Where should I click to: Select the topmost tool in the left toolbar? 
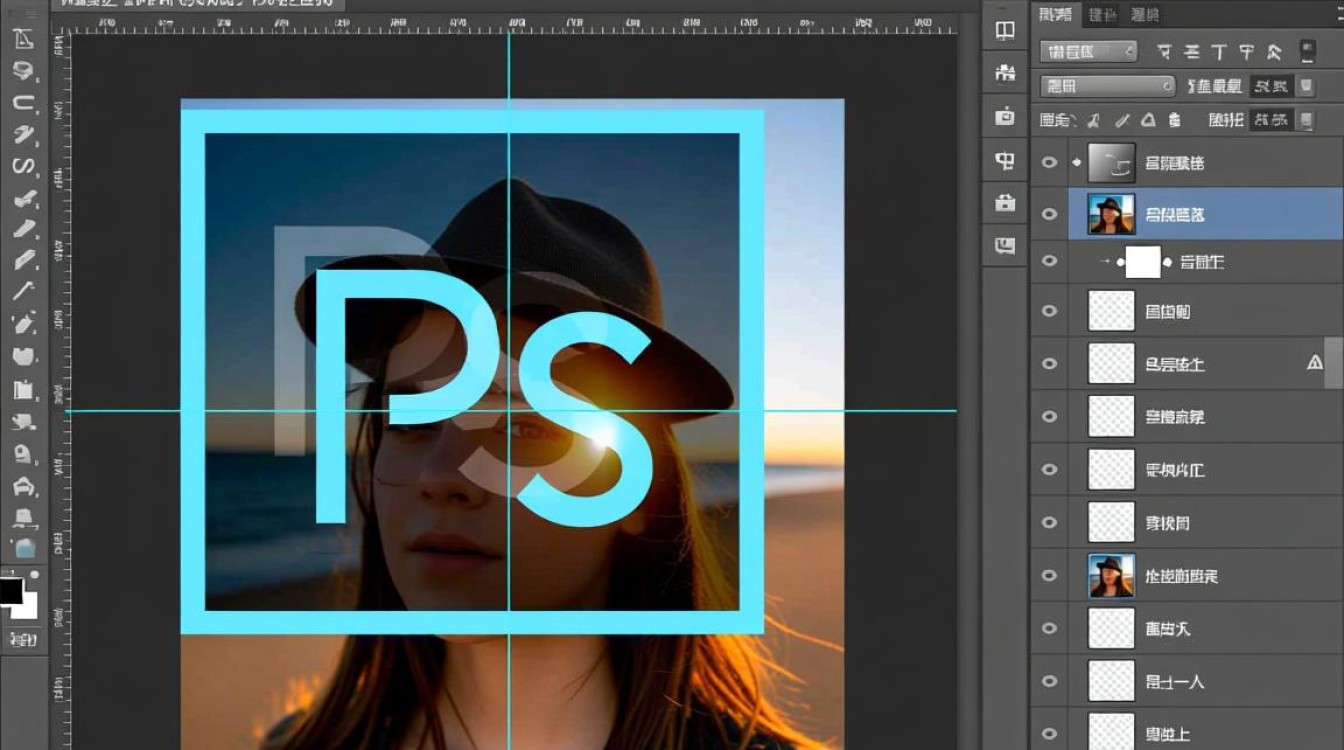[24, 39]
